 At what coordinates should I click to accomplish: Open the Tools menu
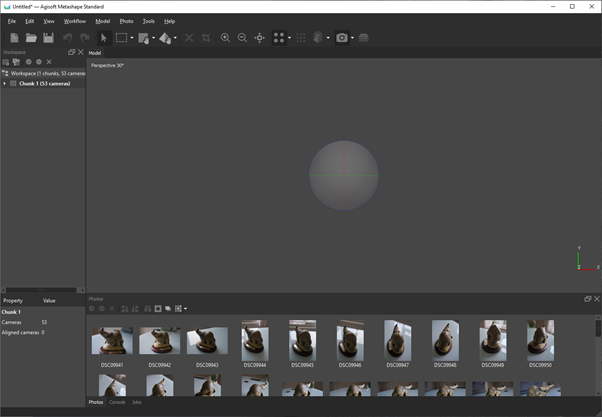148,21
